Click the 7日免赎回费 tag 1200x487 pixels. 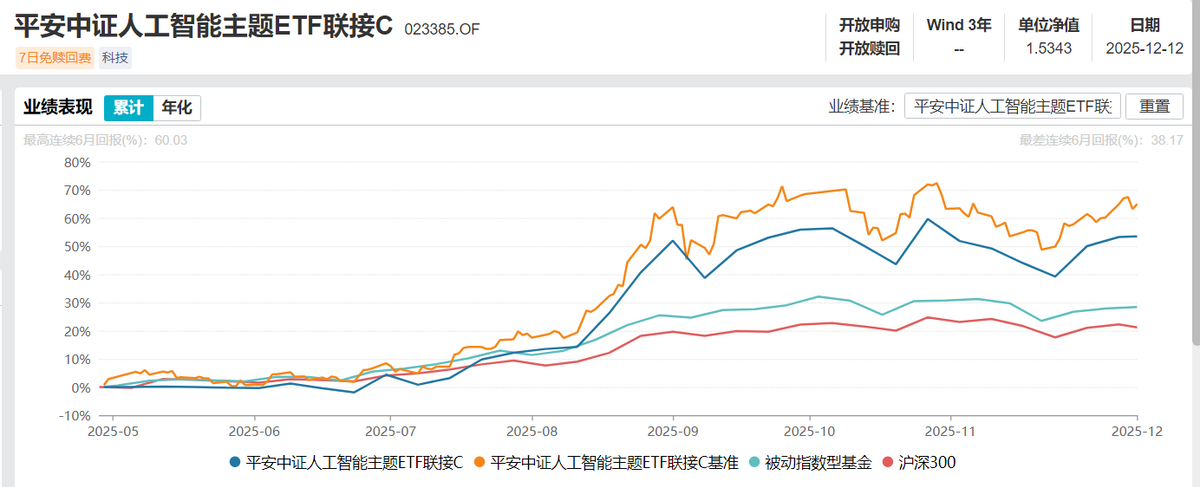pyautogui.click(x=54, y=57)
